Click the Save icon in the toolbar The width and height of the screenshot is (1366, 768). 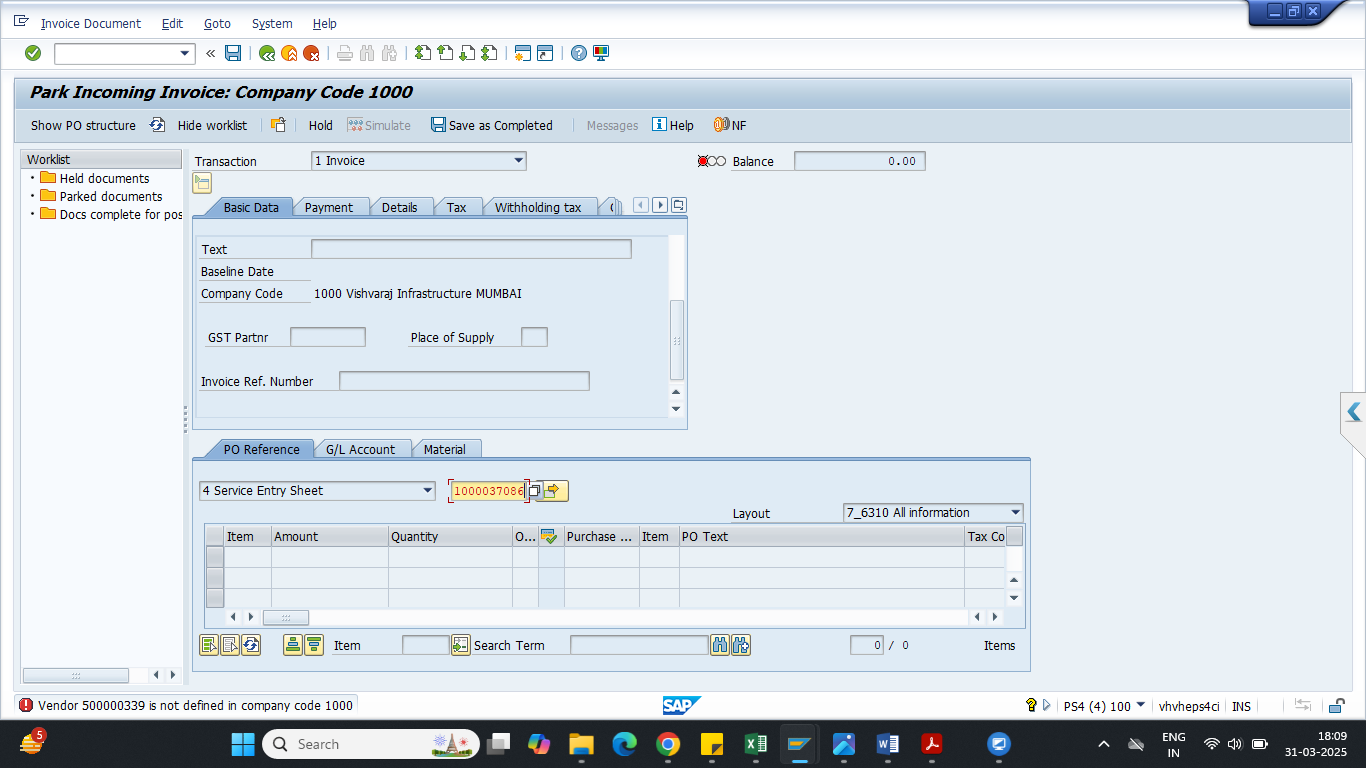[233, 53]
